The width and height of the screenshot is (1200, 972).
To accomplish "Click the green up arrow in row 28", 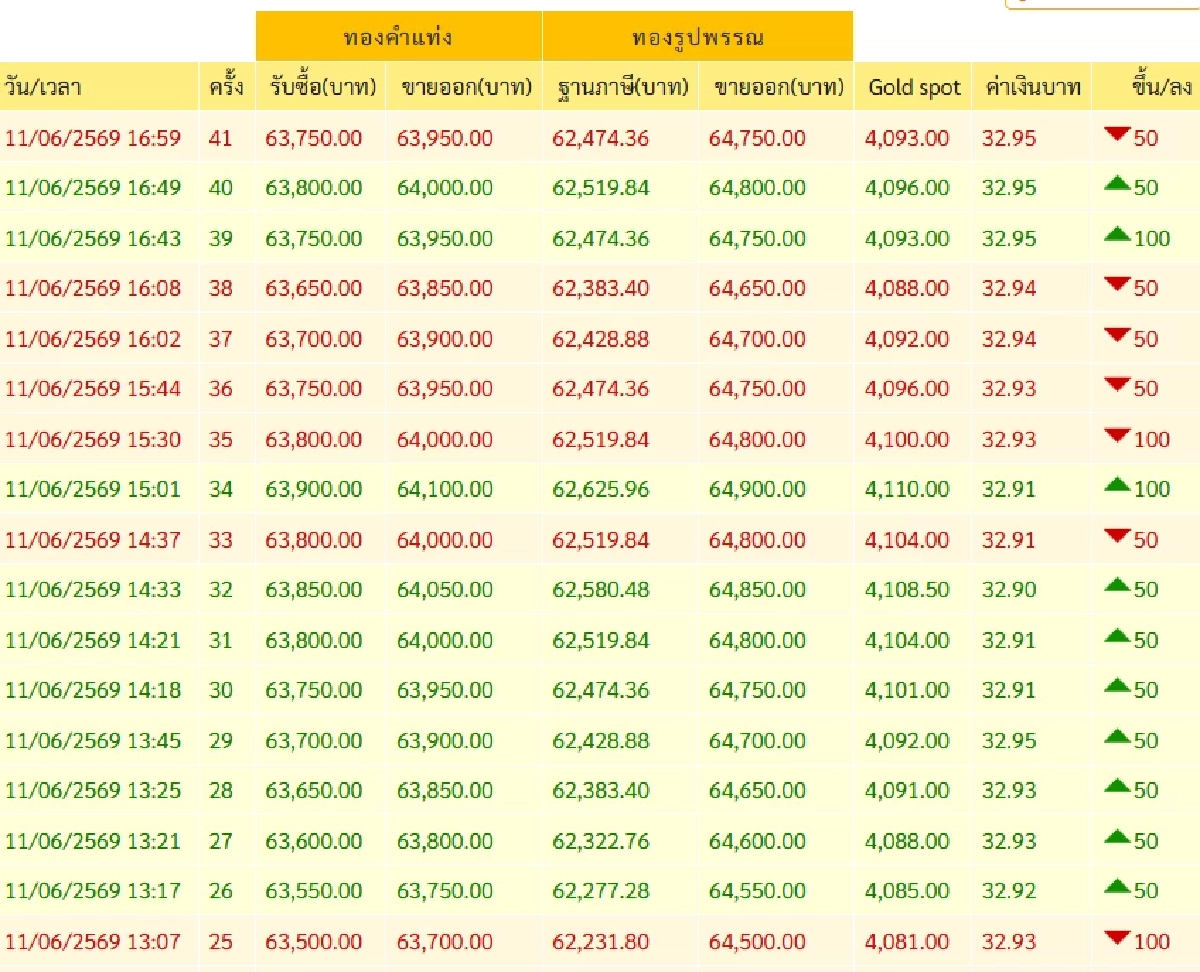I will pos(1117,787).
